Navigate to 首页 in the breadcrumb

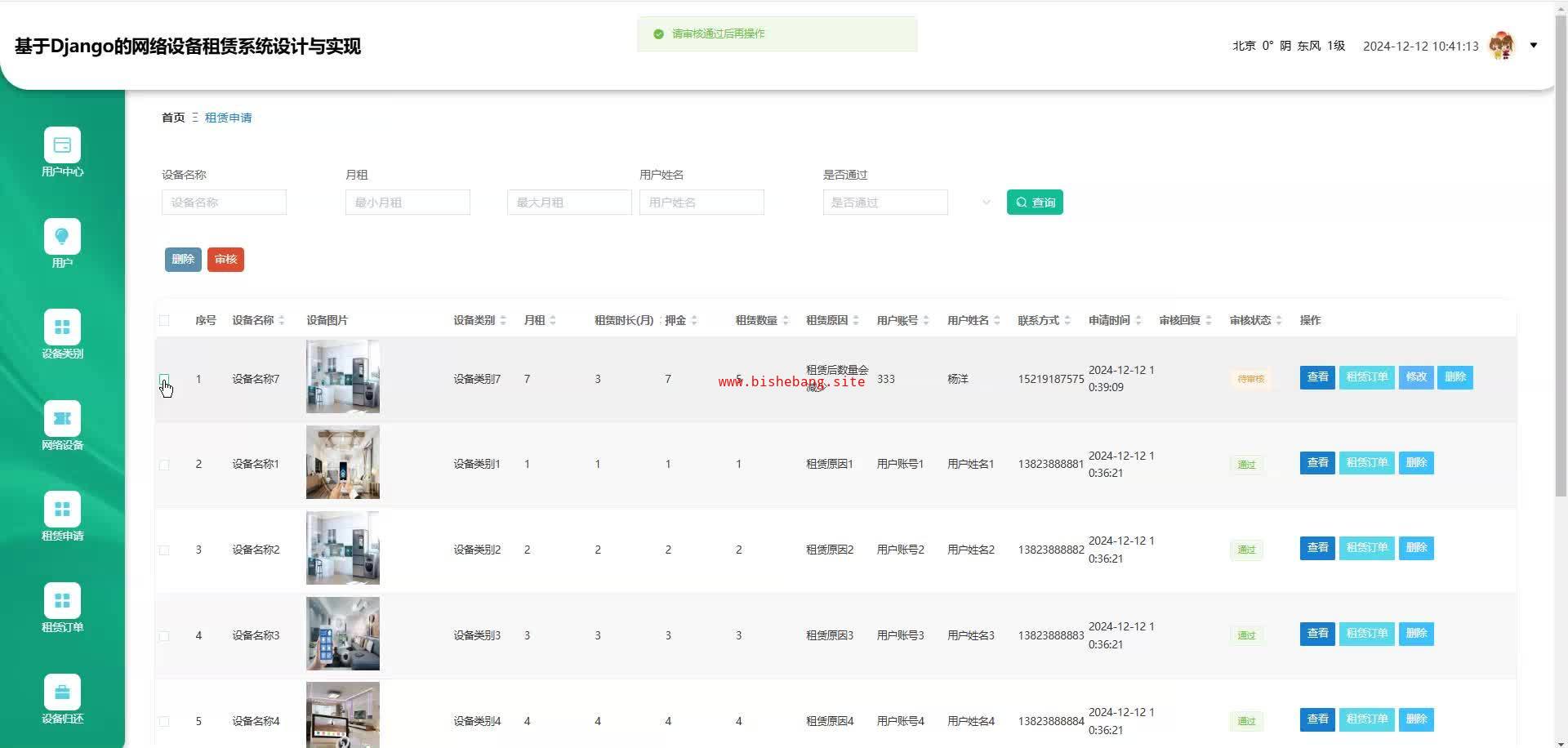(173, 118)
